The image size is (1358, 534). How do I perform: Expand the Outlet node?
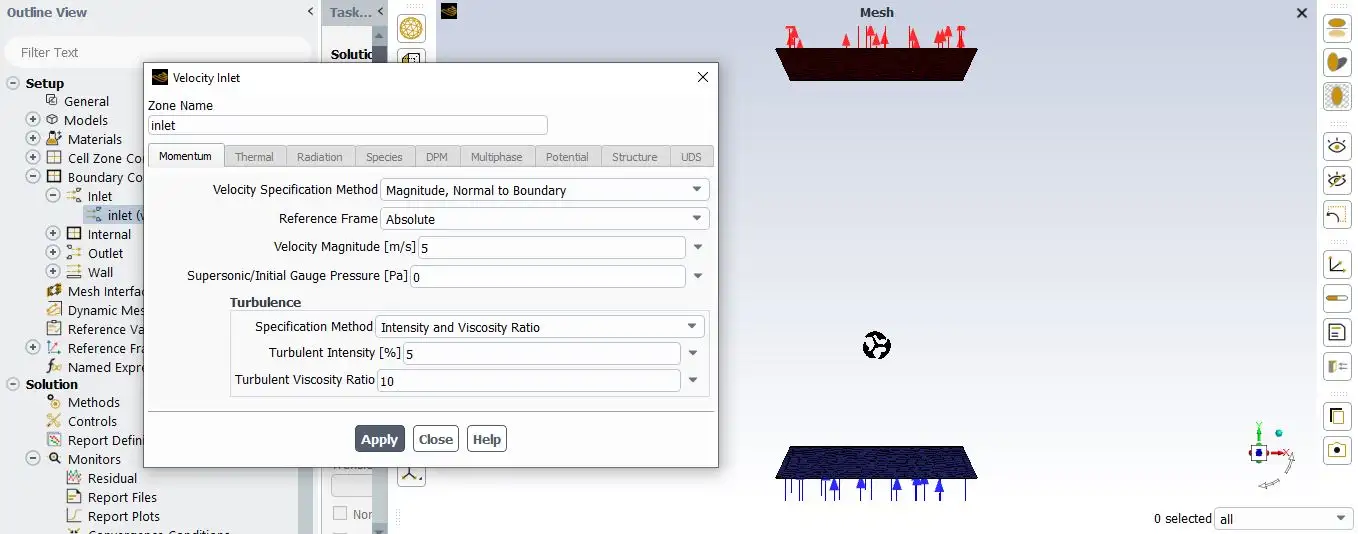click(x=52, y=252)
